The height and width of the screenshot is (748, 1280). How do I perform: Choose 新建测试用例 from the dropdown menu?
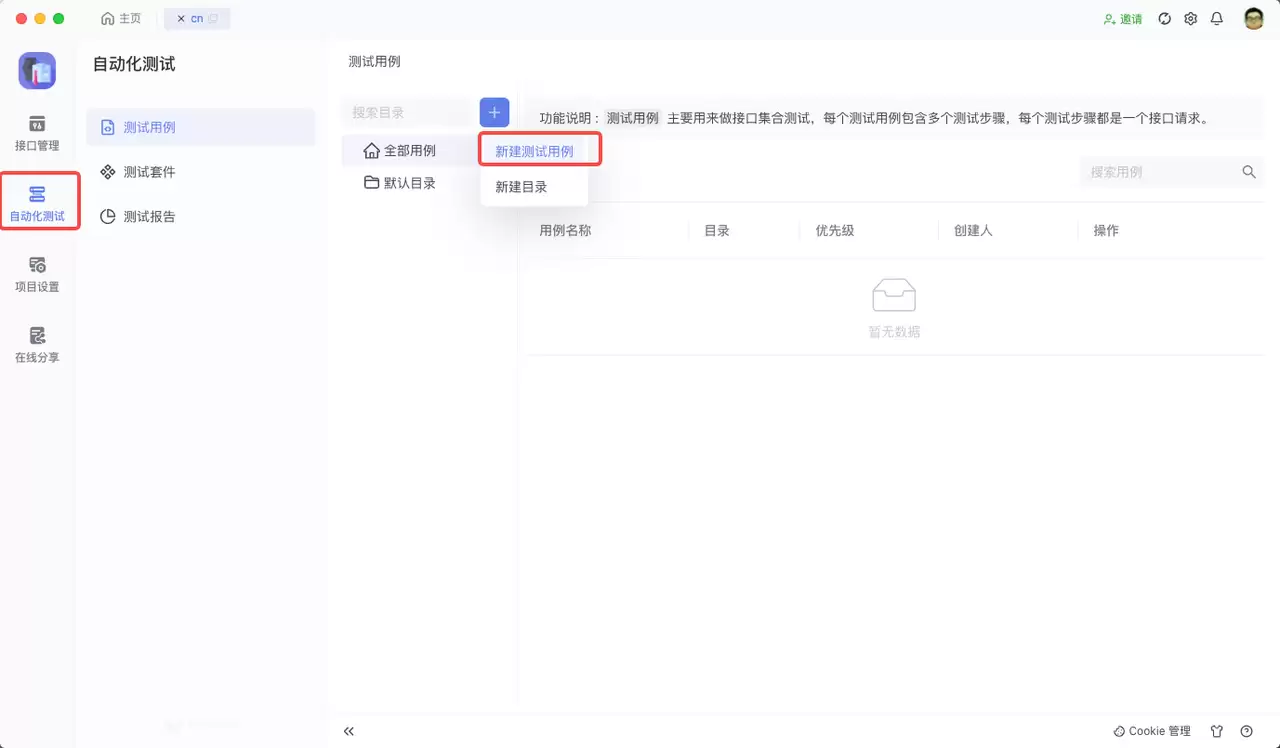534,151
